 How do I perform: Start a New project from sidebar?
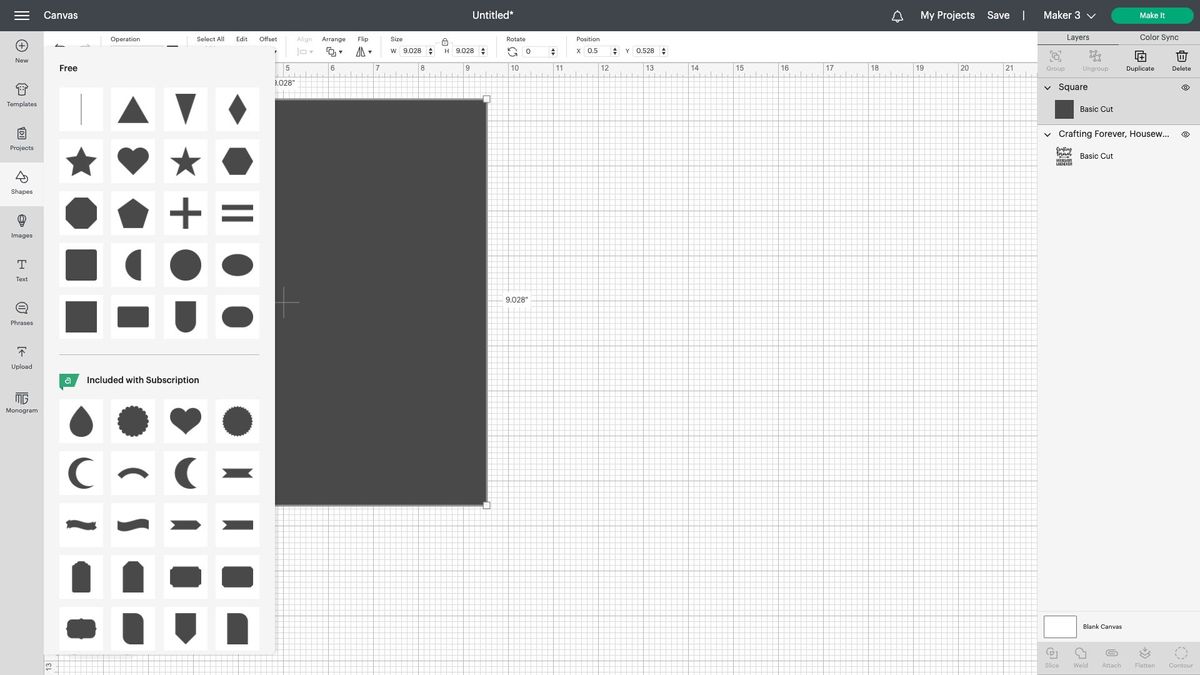pos(22,50)
